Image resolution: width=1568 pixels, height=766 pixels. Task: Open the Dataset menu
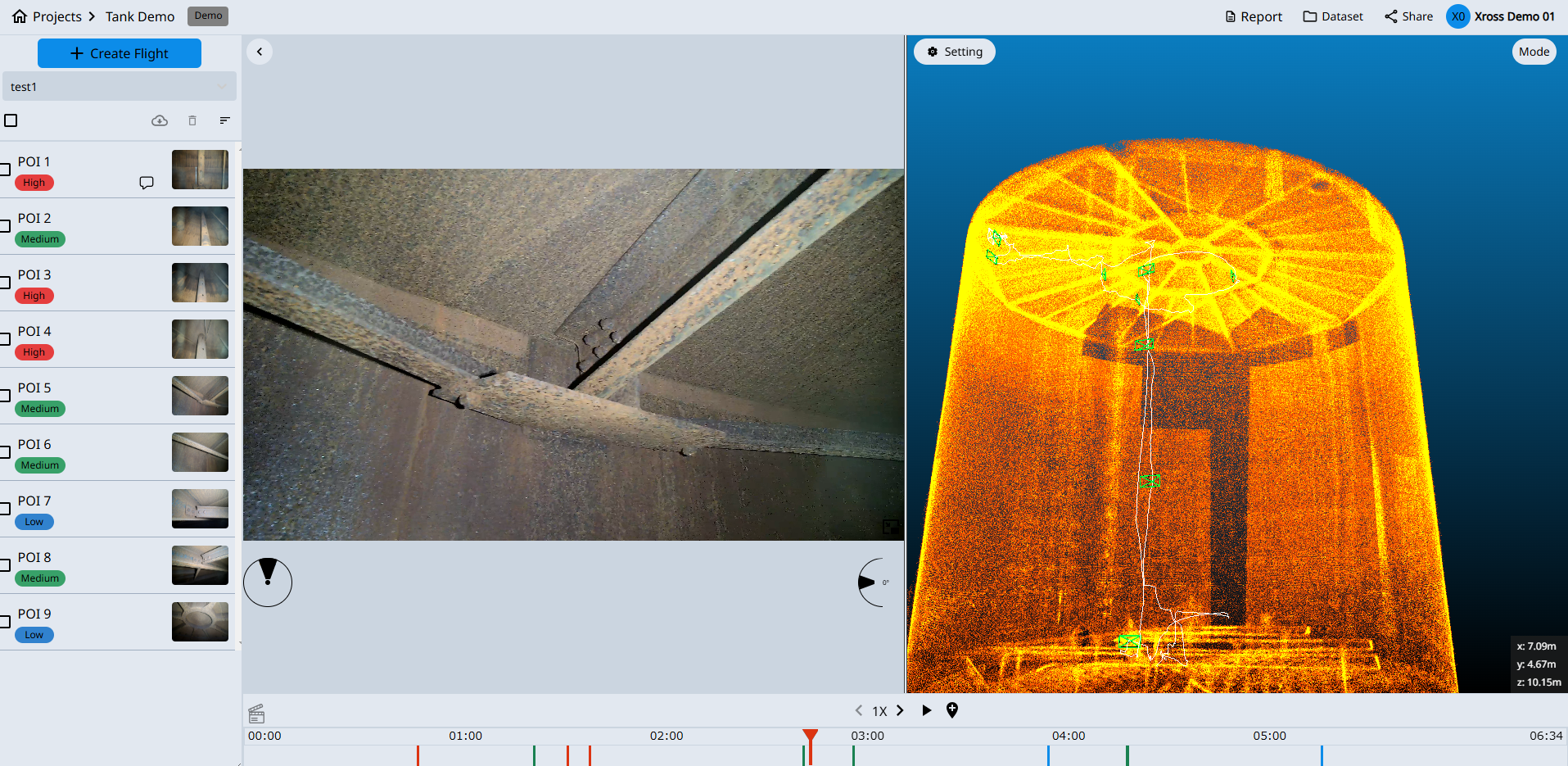point(1333,16)
